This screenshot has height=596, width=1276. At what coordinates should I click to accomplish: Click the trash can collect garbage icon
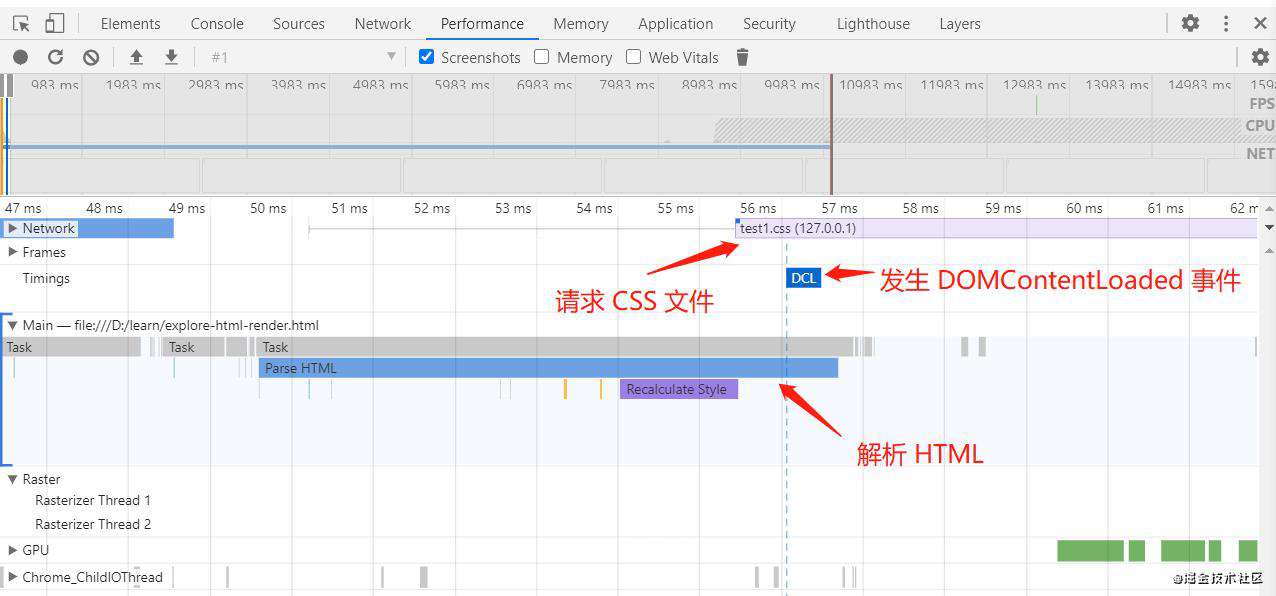[742, 57]
